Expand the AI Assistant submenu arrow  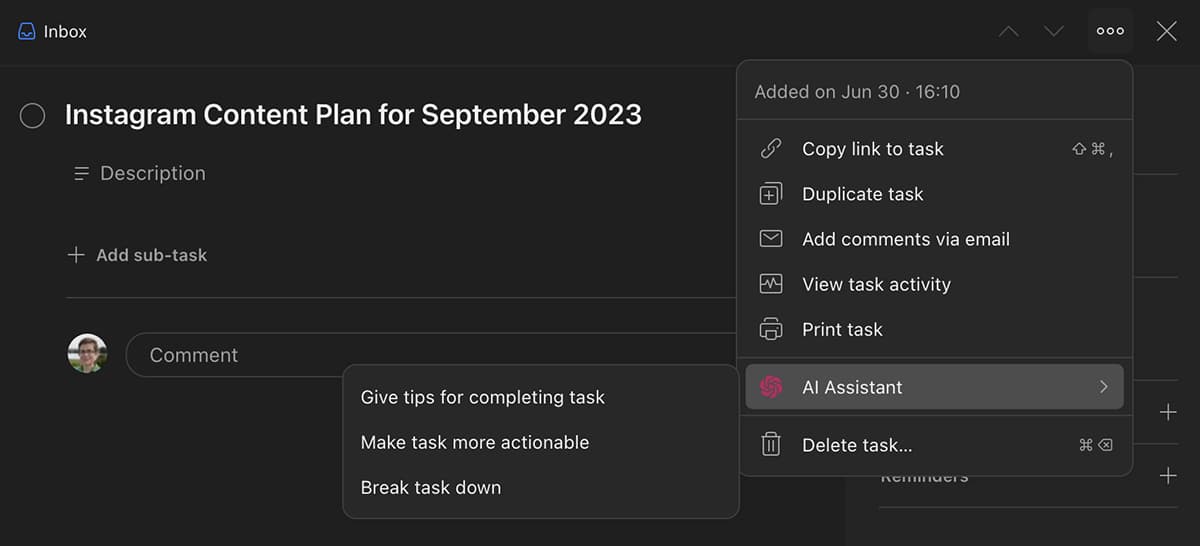(x=1103, y=387)
